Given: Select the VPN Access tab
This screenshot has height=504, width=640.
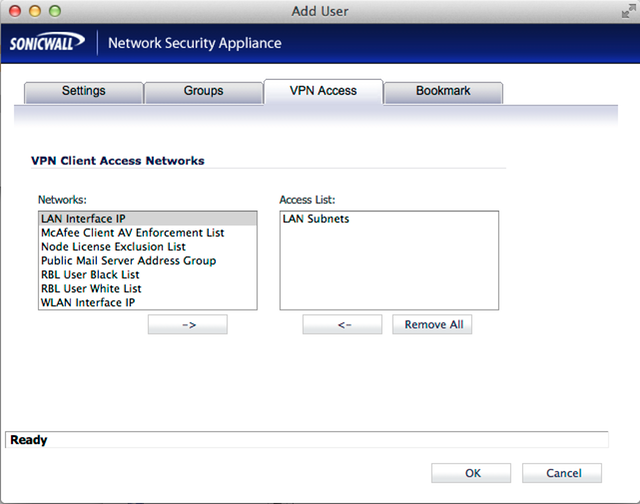Looking at the screenshot, I should pyautogui.click(x=323, y=91).
